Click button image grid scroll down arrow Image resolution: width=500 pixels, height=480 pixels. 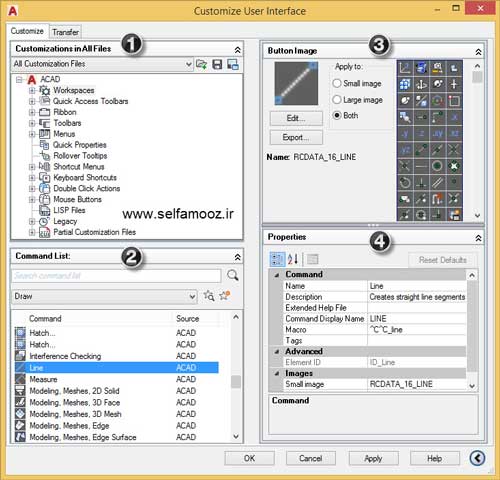coord(477,215)
